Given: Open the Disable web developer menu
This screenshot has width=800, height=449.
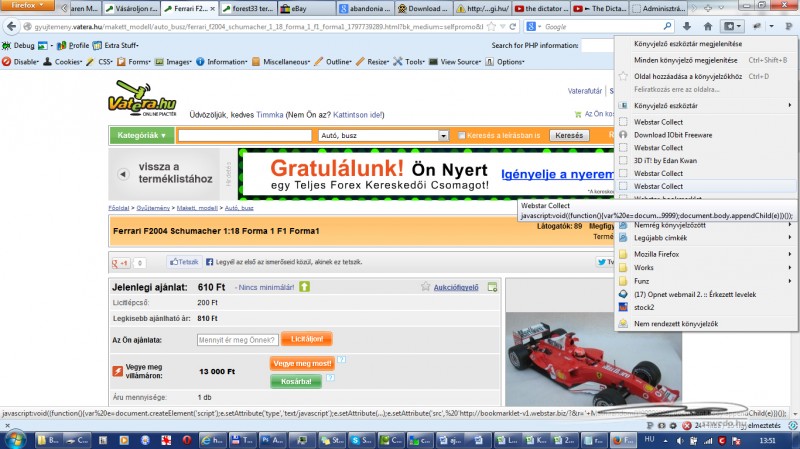Looking at the screenshot, I should tap(20, 62).
